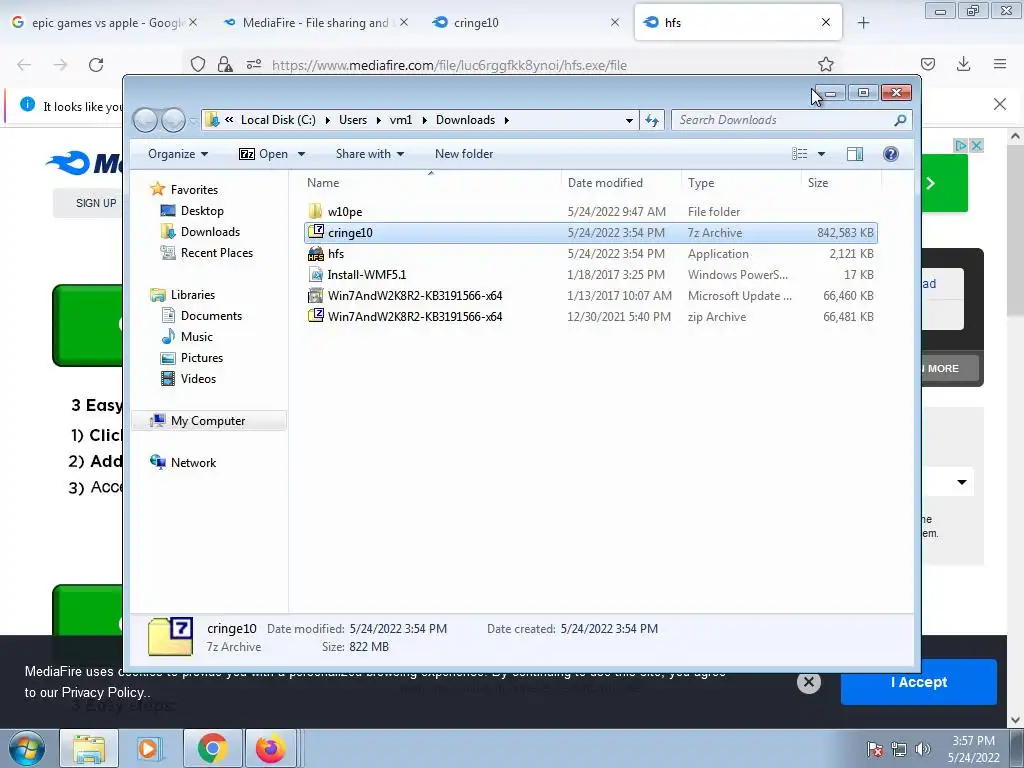The height and width of the screenshot is (768, 1024).
Task: Select the Win7AndW2K8R2 zip archive icon
Action: pyautogui.click(x=315, y=316)
